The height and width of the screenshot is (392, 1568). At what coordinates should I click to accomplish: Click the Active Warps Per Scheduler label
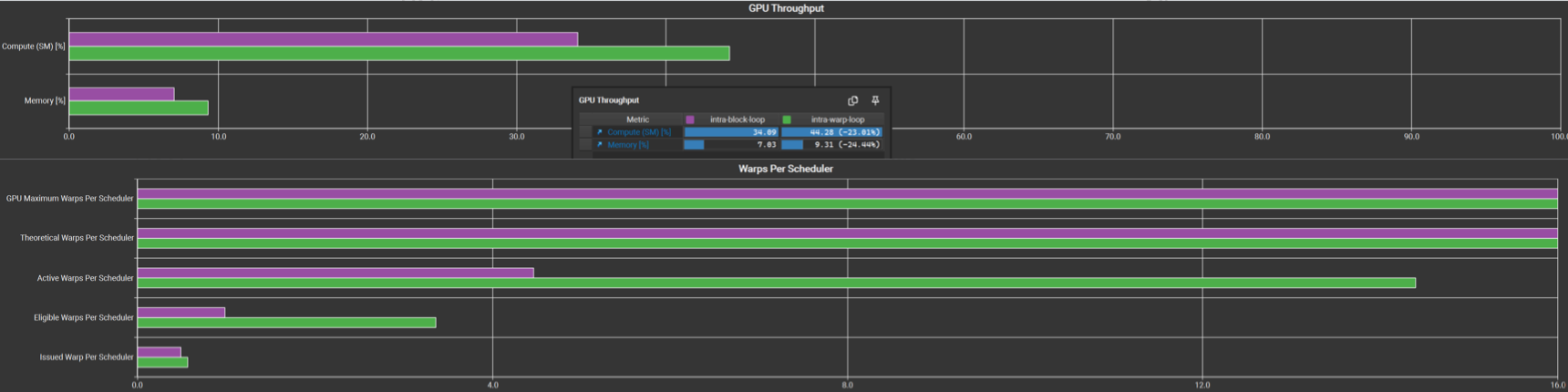[86, 278]
